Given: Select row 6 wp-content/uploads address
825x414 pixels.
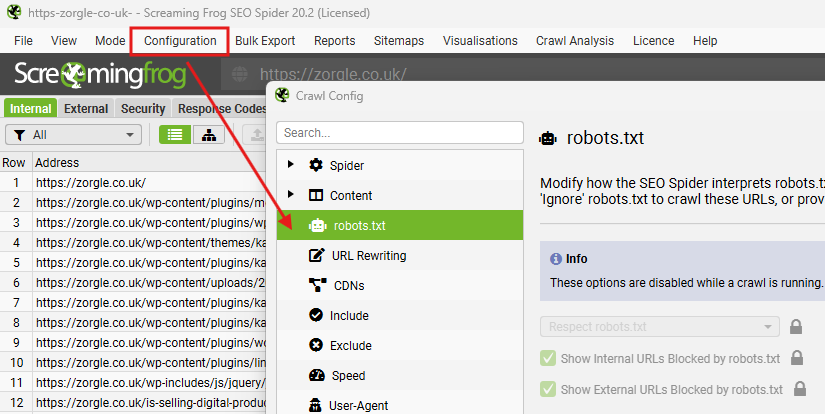Looking at the screenshot, I should [150, 282].
